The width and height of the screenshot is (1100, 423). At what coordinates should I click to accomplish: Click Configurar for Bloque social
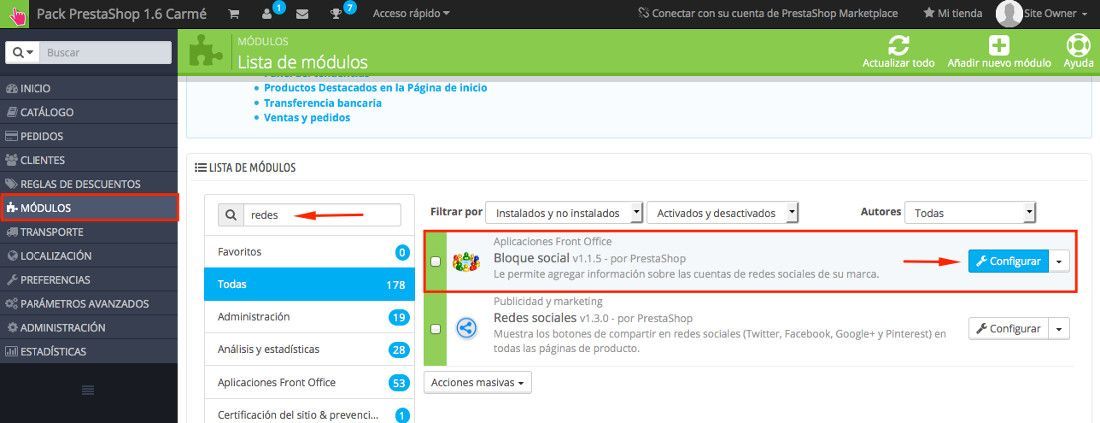(1009, 261)
